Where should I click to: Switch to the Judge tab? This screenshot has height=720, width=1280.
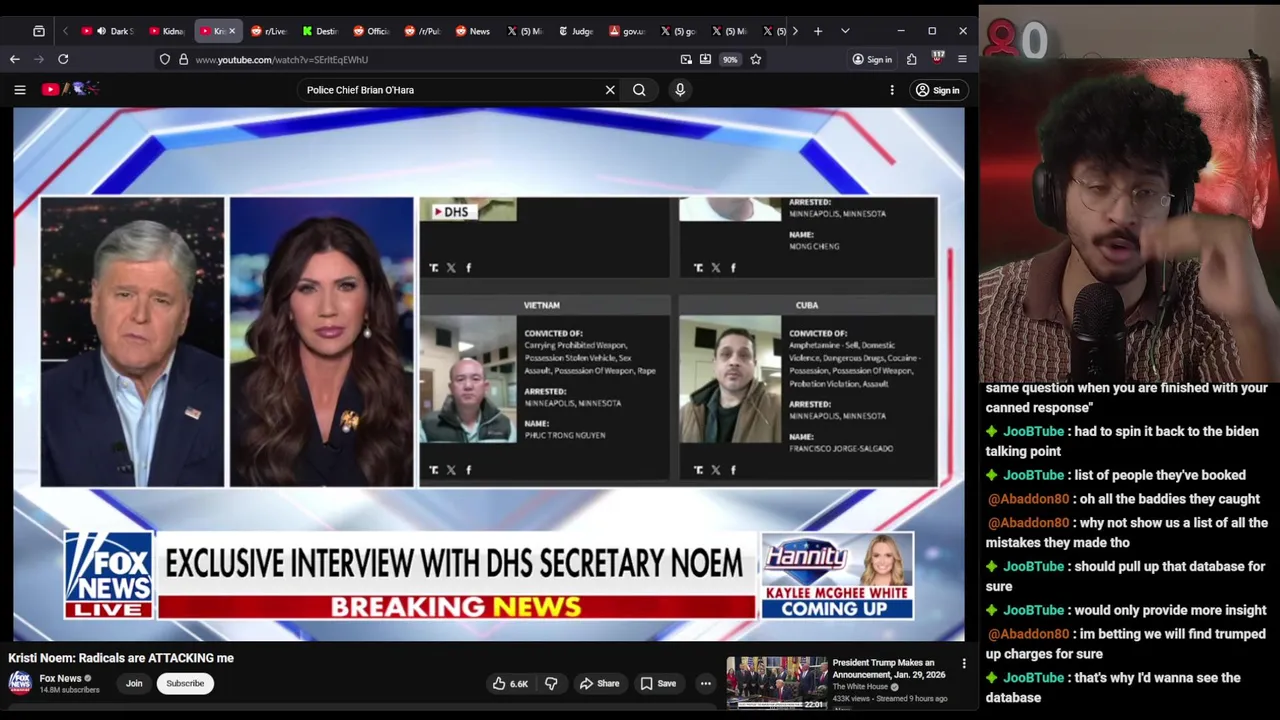point(576,31)
